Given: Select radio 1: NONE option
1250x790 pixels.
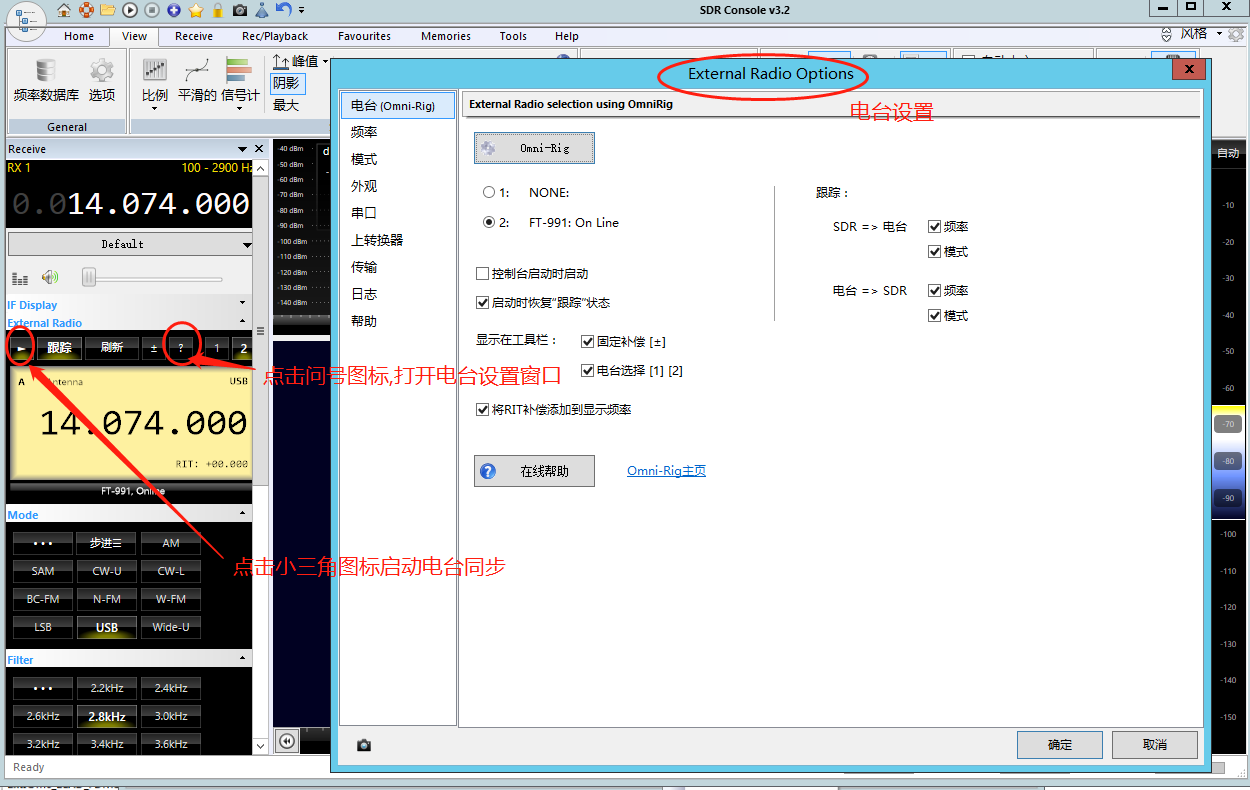Looking at the screenshot, I should (489, 192).
